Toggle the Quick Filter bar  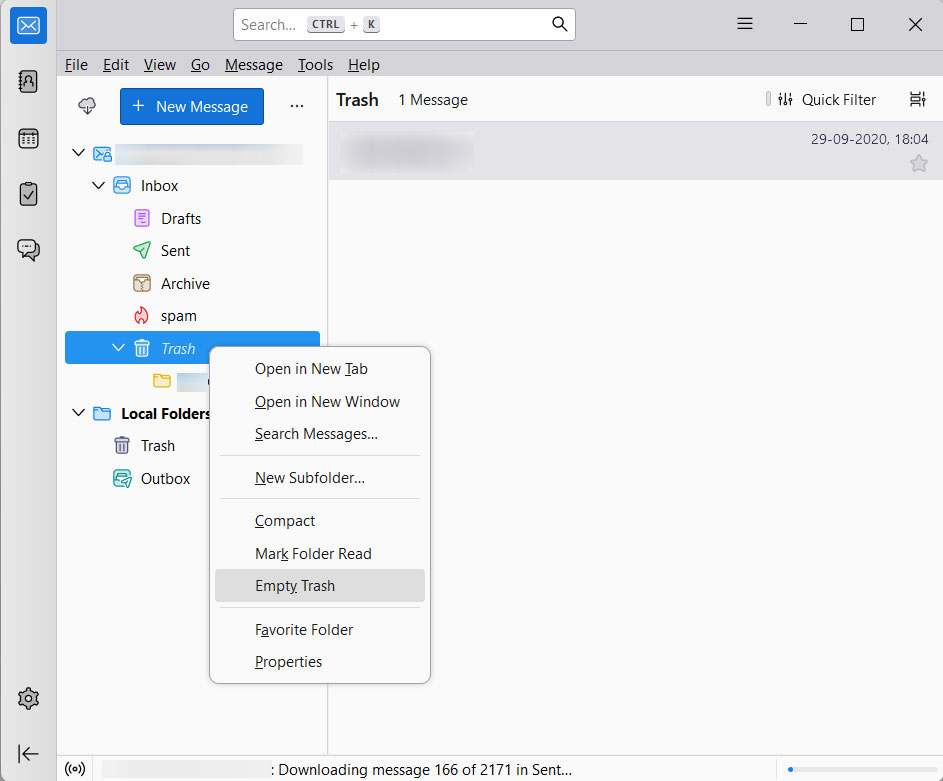[x=827, y=99]
